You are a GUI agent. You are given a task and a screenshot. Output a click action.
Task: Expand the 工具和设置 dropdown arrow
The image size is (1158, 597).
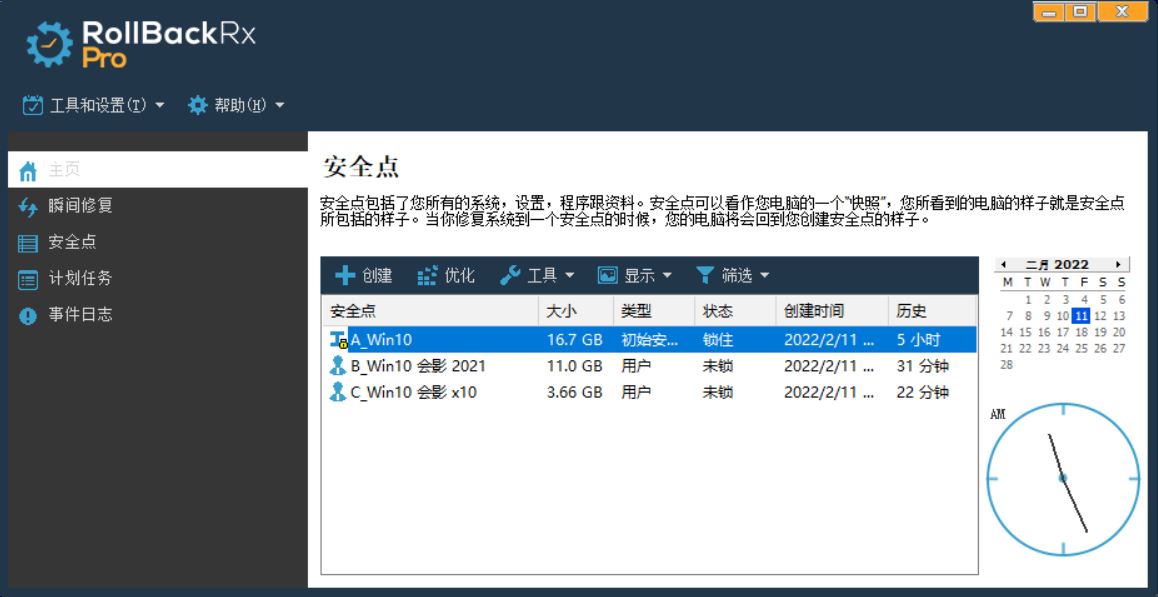click(x=159, y=106)
